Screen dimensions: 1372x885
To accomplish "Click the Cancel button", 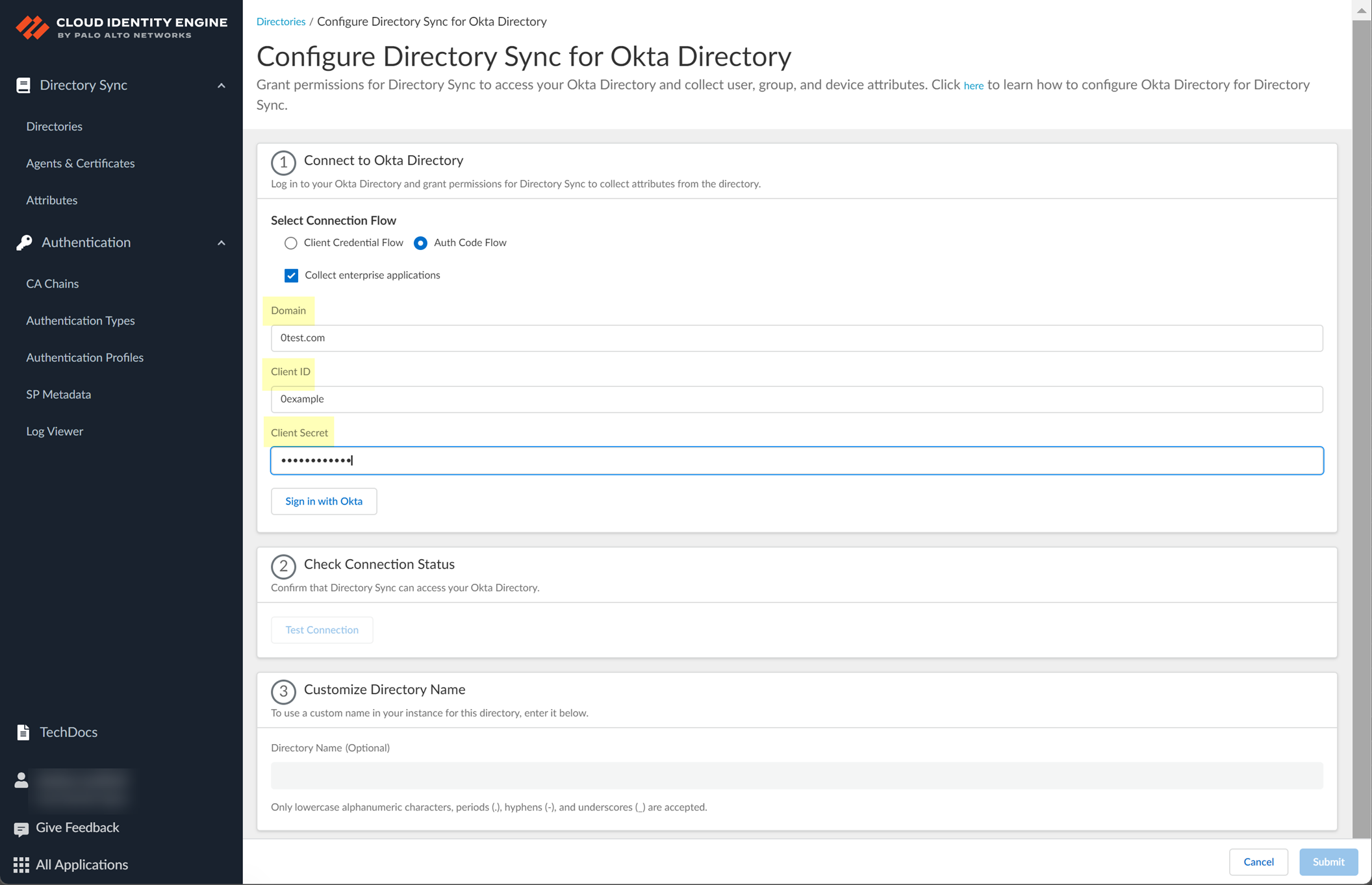I will [x=1258, y=862].
